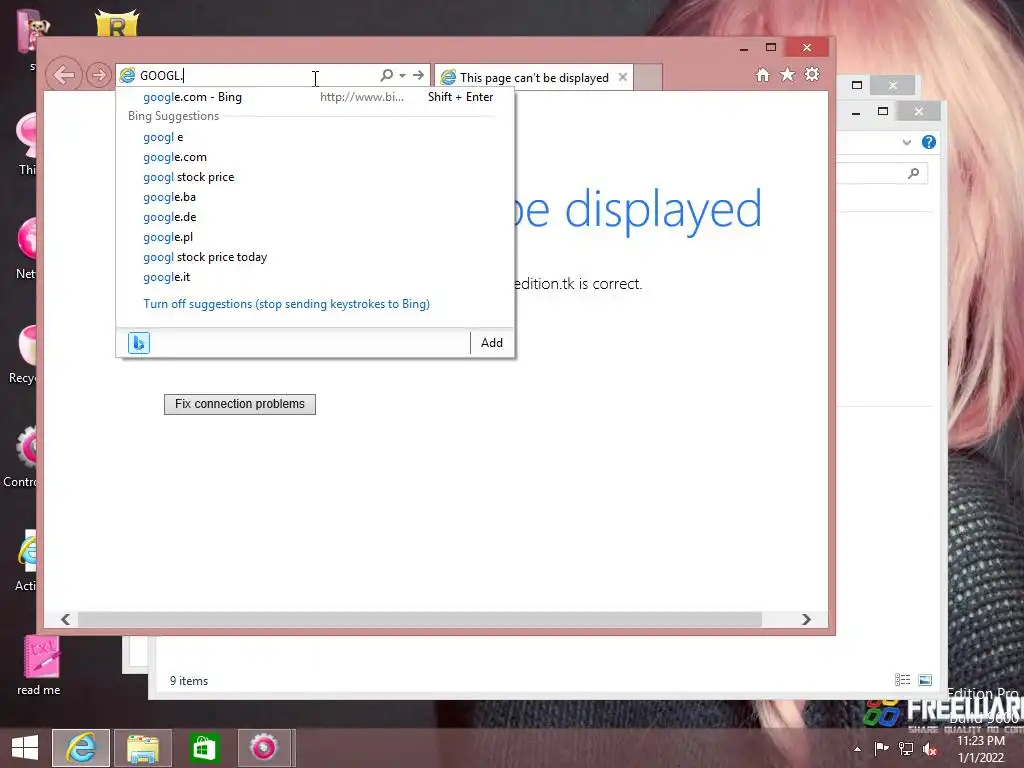Open the Tools gear icon
1024x768 pixels.
tap(812, 74)
